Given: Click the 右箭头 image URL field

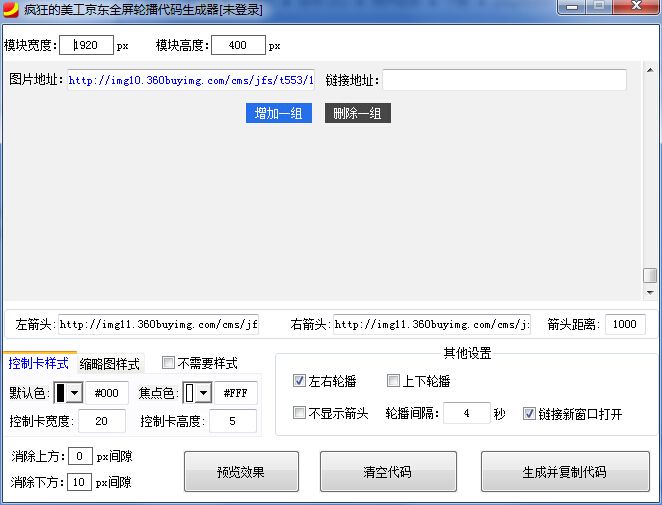Looking at the screenshot, I should (x=431, y=324).
